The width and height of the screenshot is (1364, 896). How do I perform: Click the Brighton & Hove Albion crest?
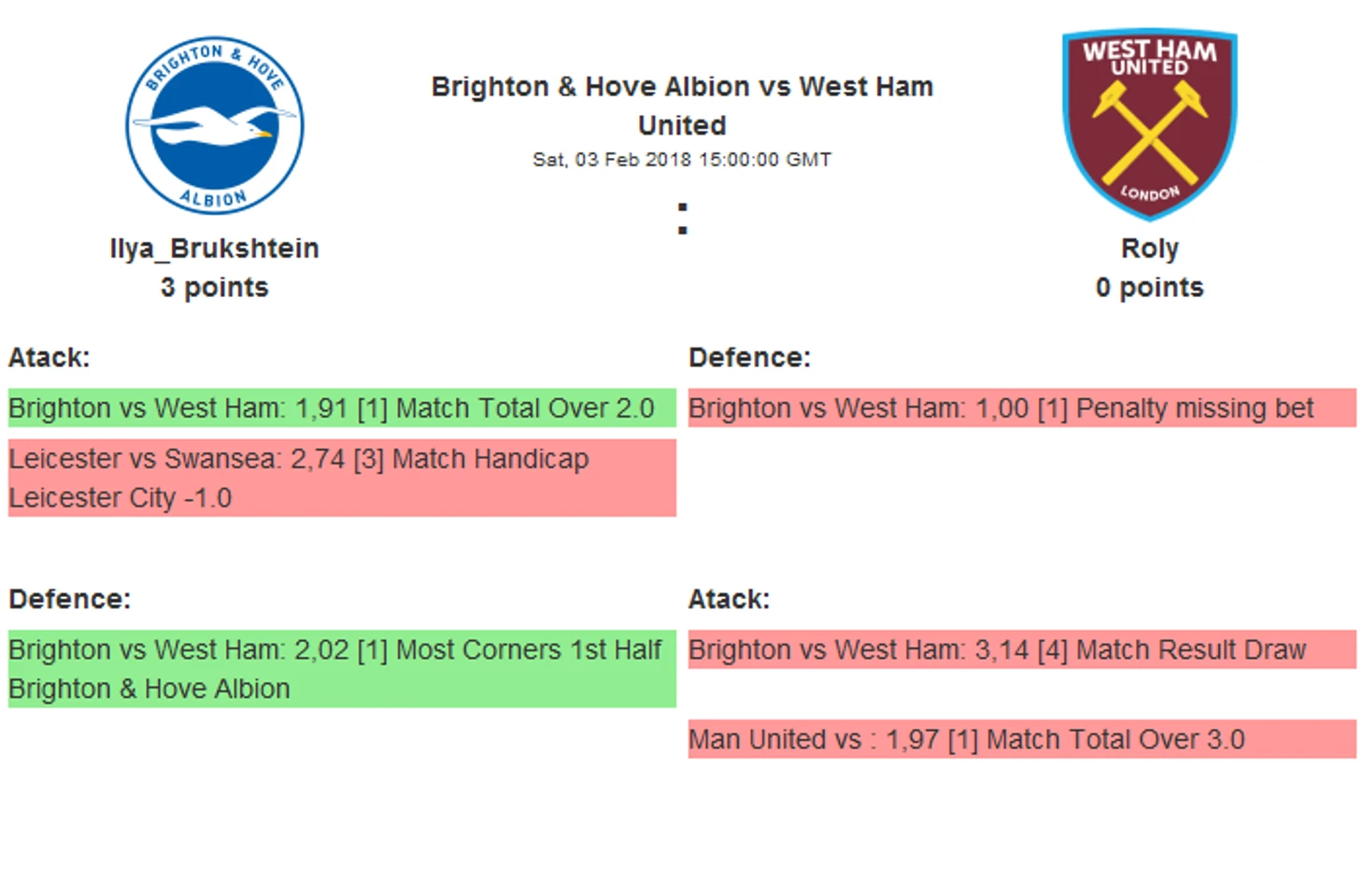[215, 126]
